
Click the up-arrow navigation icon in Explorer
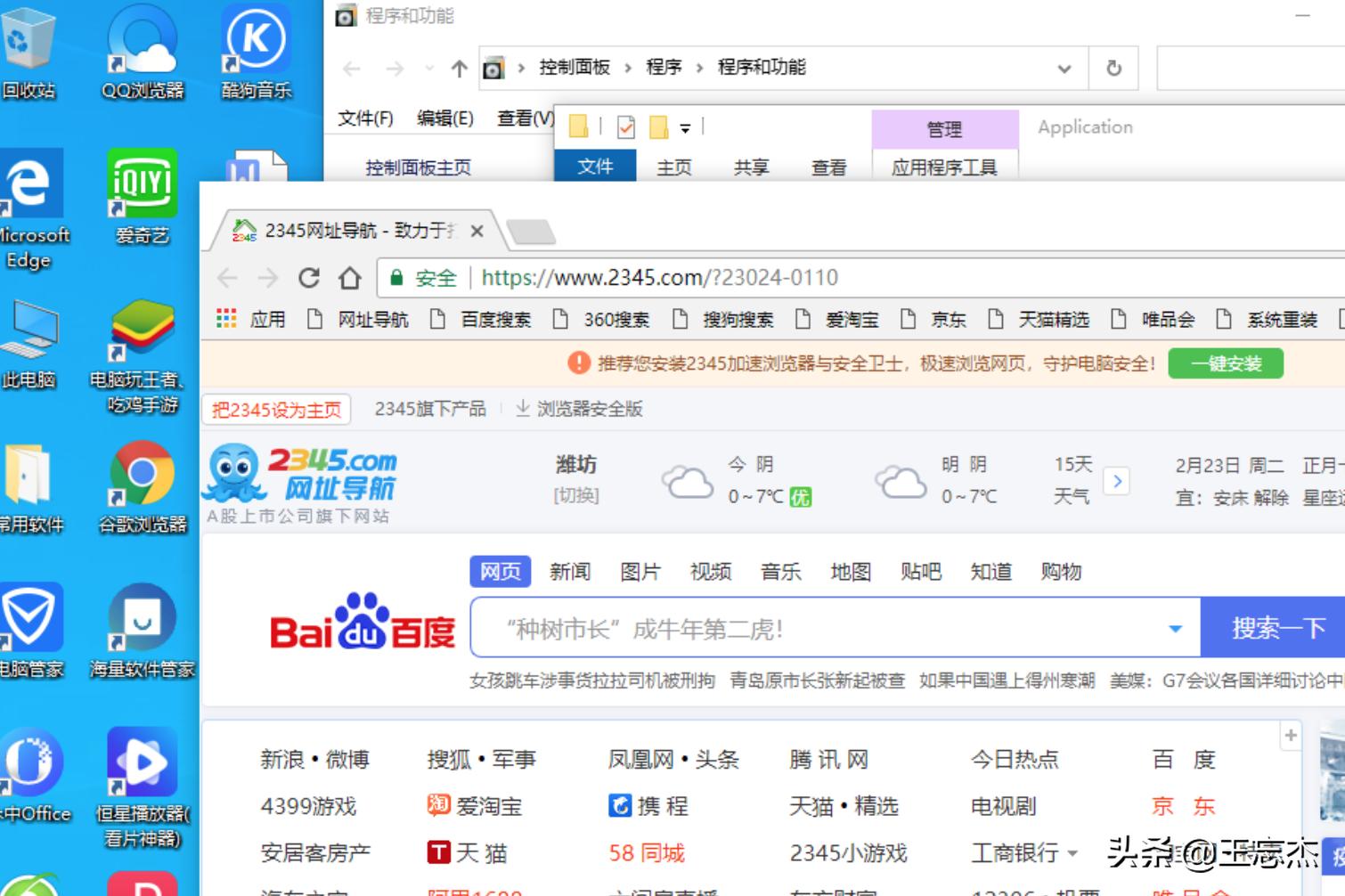pos(458,68)
